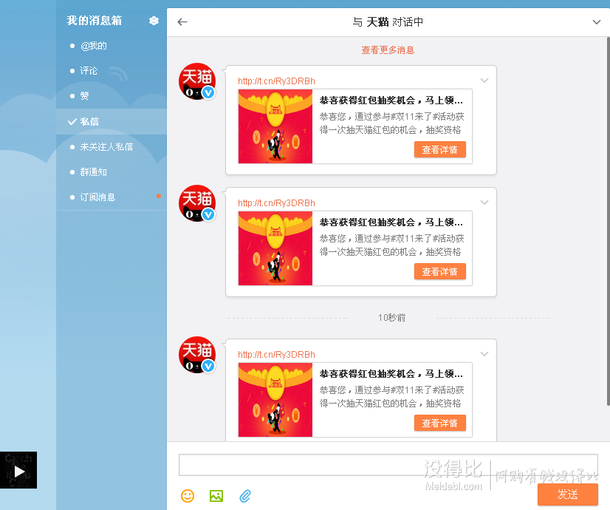Open red envelope thumbnail in first message
The image size is (610, 510).
click(x=275, y=126)
